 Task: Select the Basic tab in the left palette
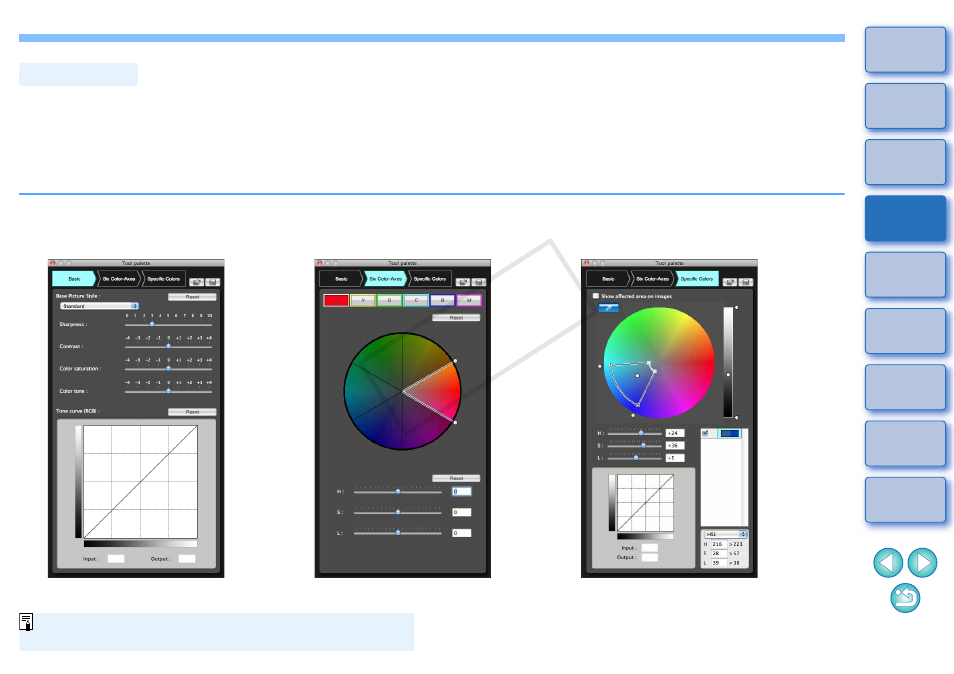point(74,279)
